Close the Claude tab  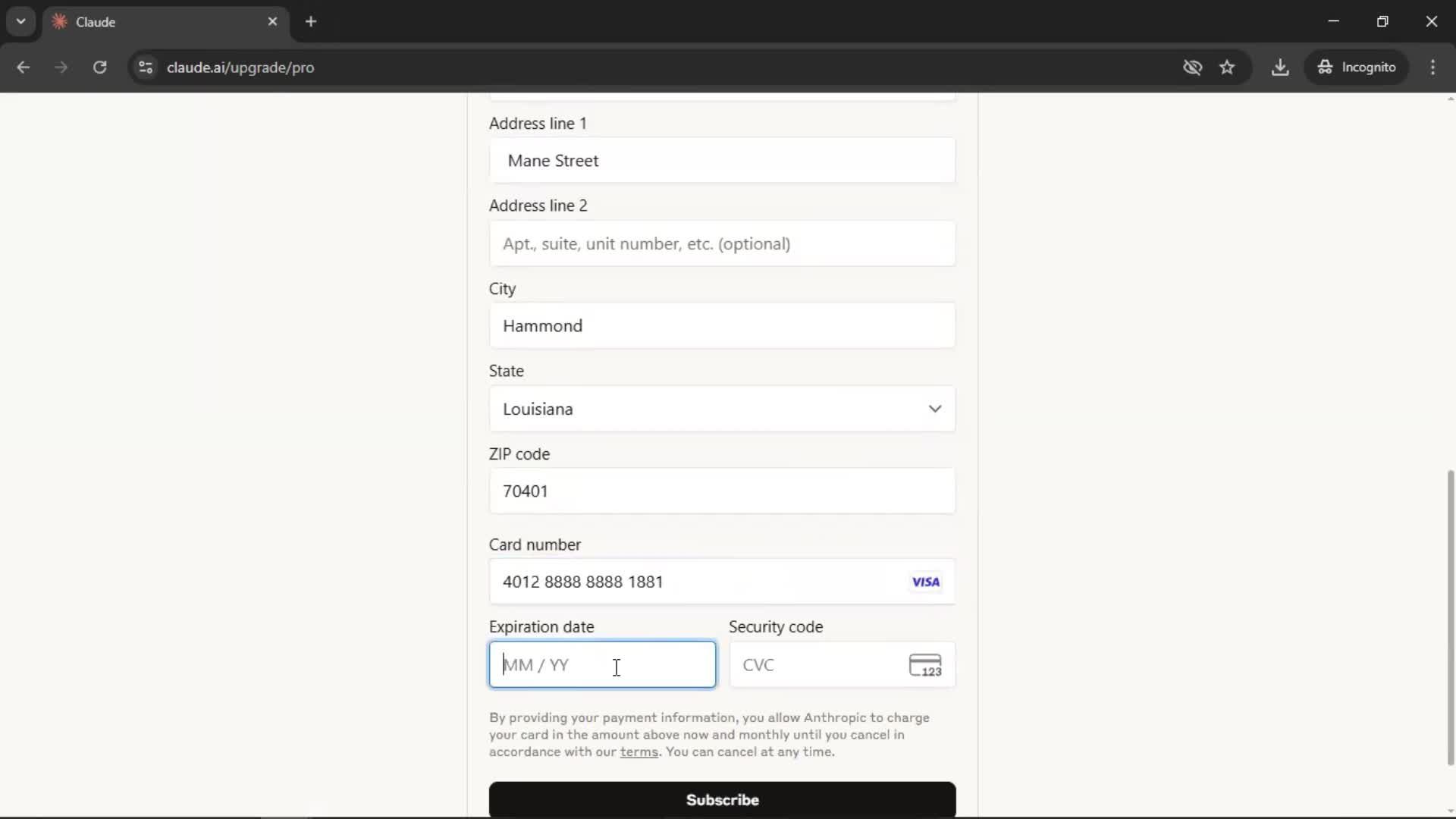(x=272, y=21)
